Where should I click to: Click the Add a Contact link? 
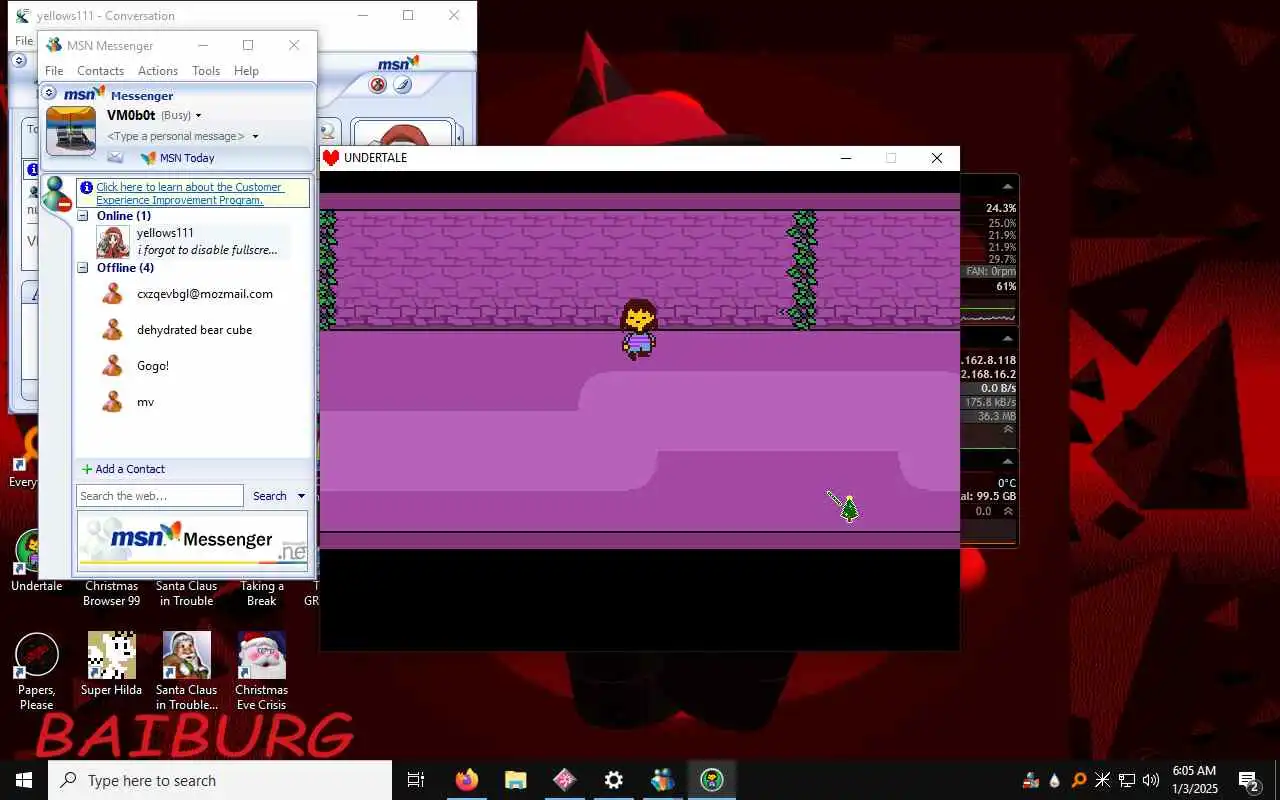[x=123, y=469]
